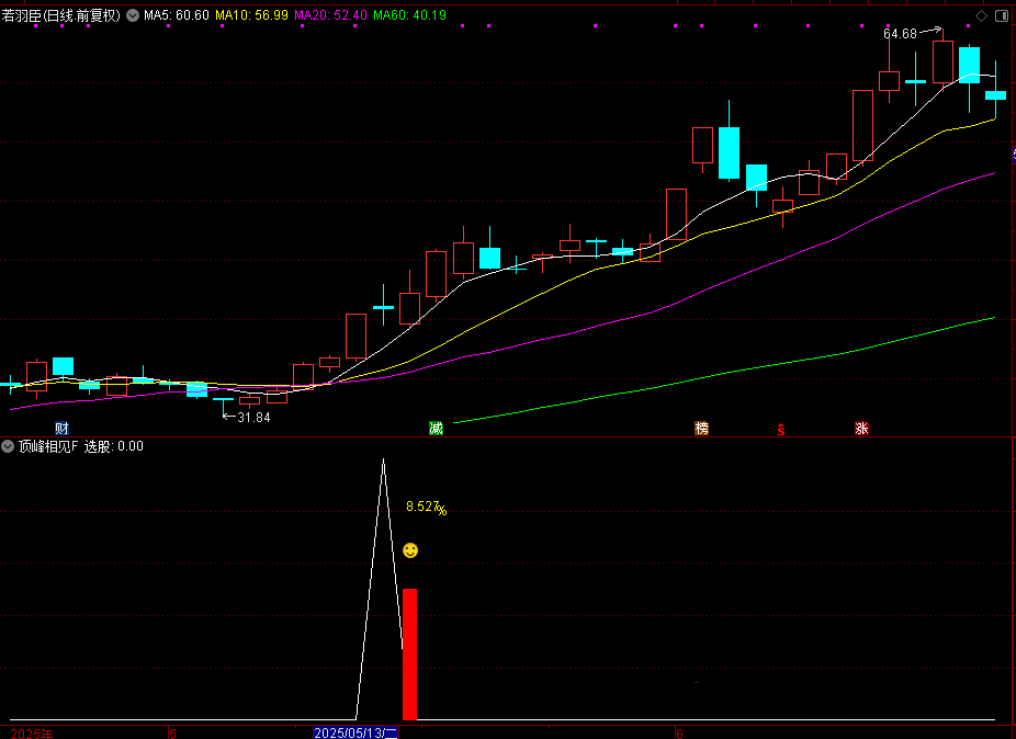Image resolution: width=1016 pixels, height=739 pixels.
Task: Click the red 涨 limit-up marker
Action: 861,428
